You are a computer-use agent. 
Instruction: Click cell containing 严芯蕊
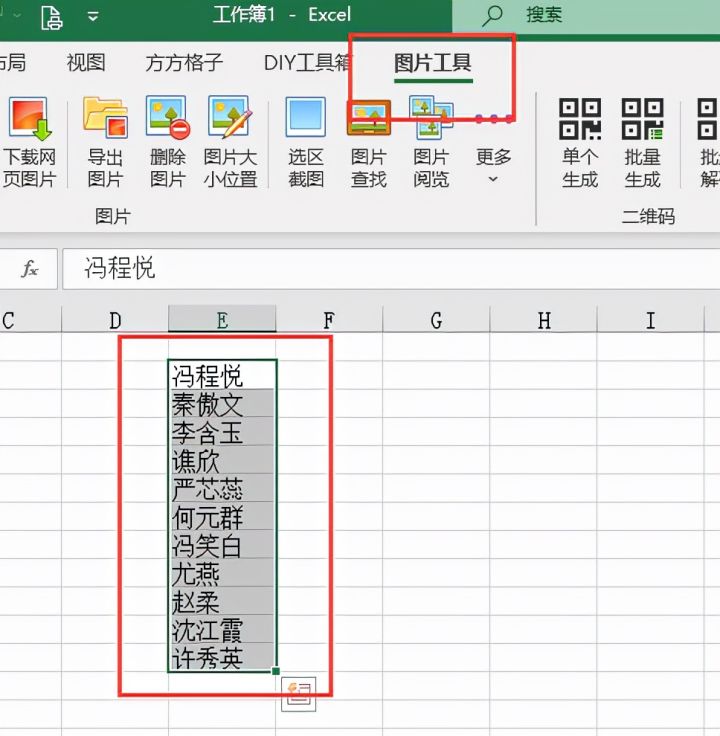(222, 488)
